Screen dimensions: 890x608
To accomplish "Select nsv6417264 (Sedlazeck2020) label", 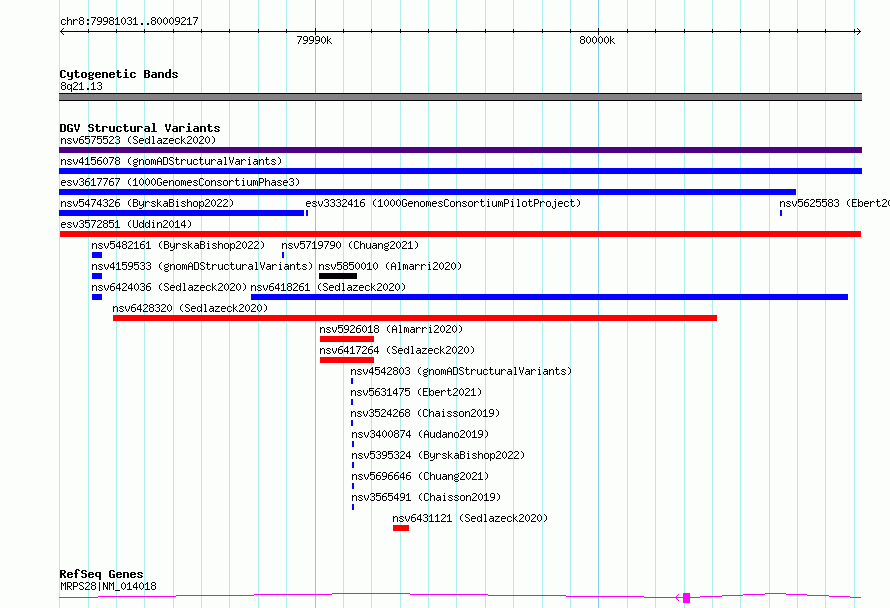I will click(x=397, y=350).
